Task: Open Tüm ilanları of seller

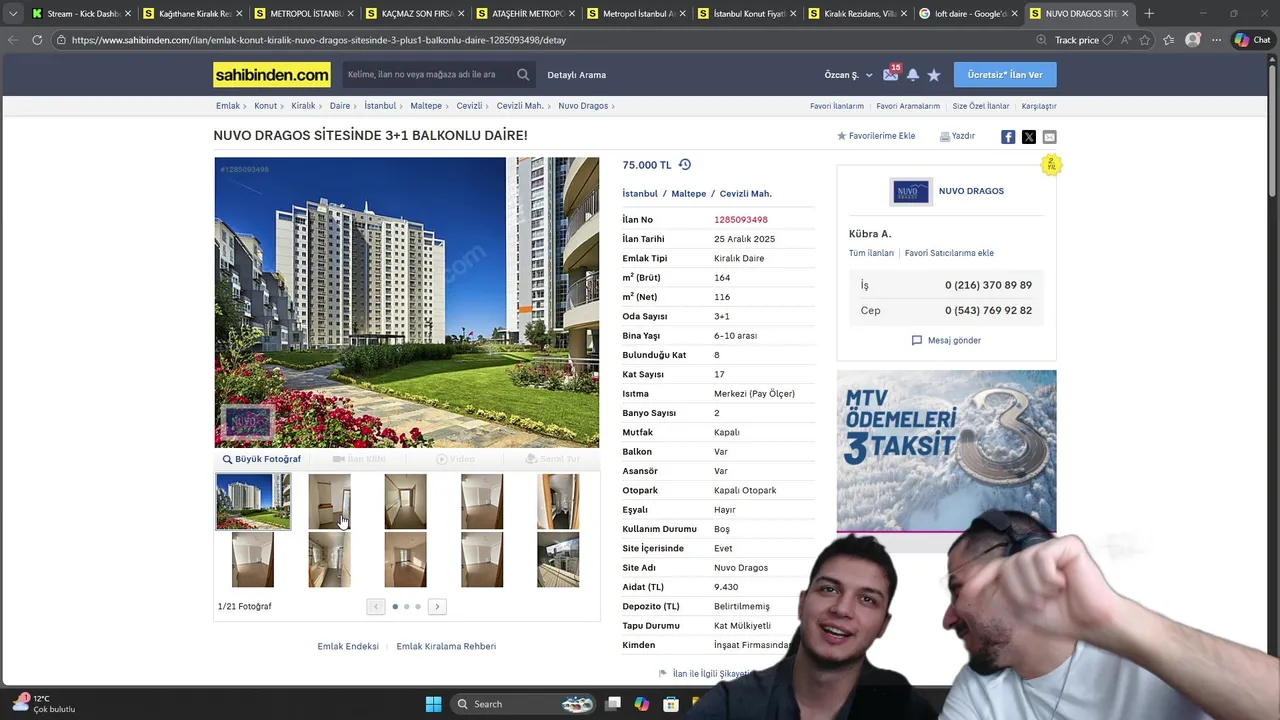Action: tap(871, 253)
